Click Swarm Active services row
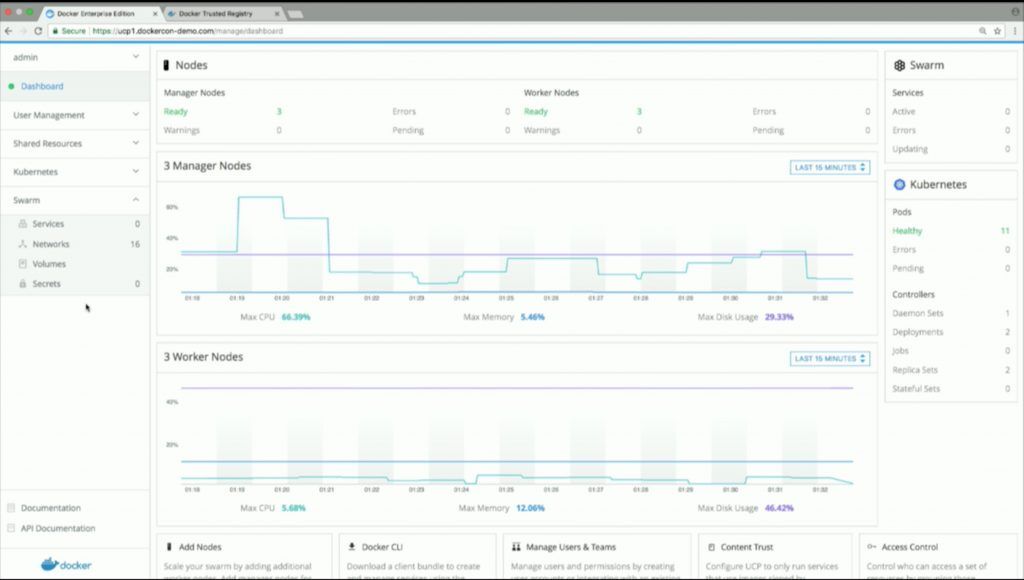The height and width of the screenshot is (580, 1024). pos(951,112)
